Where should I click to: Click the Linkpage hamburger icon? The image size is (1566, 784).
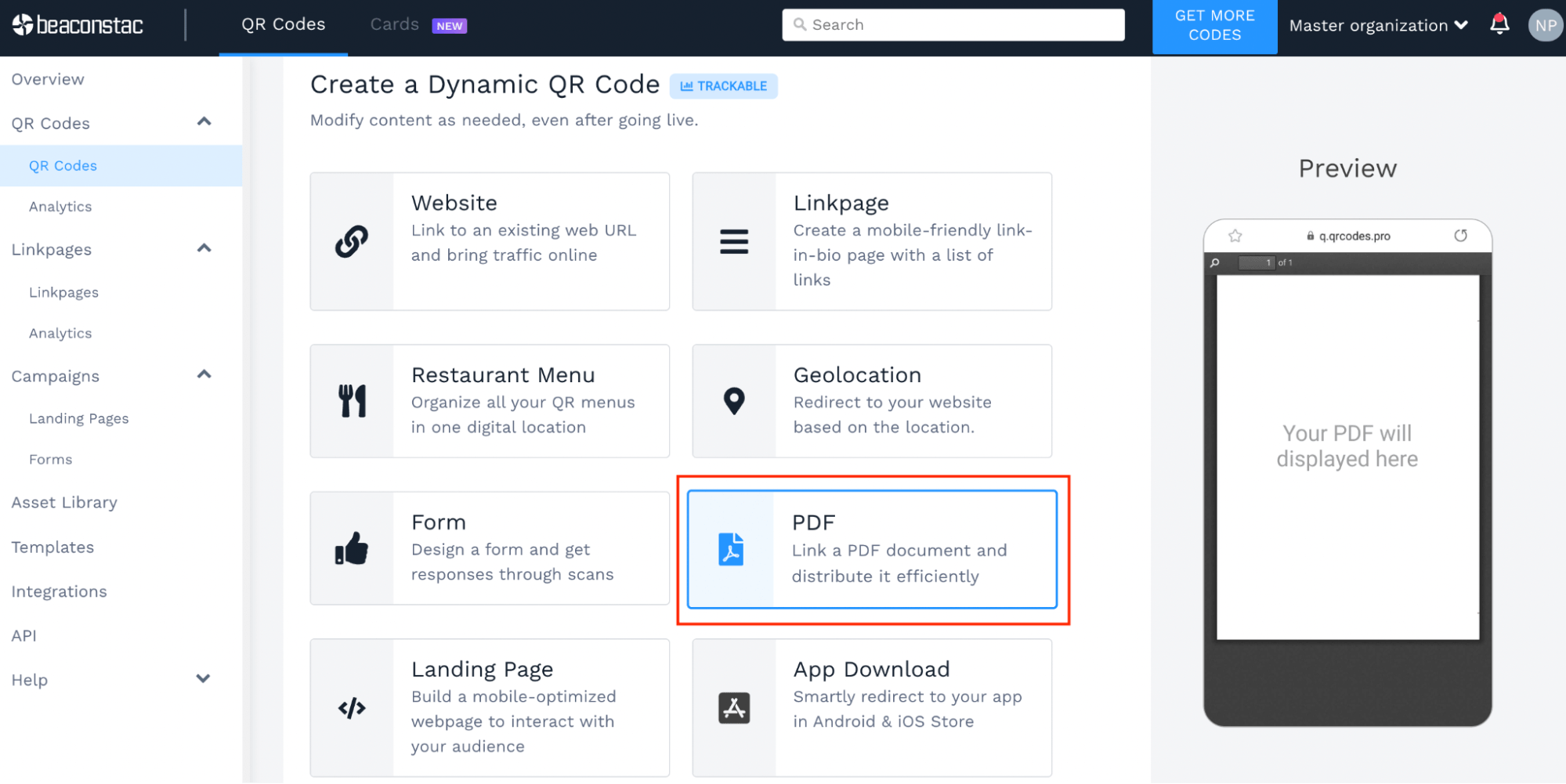tap(734, 241)
